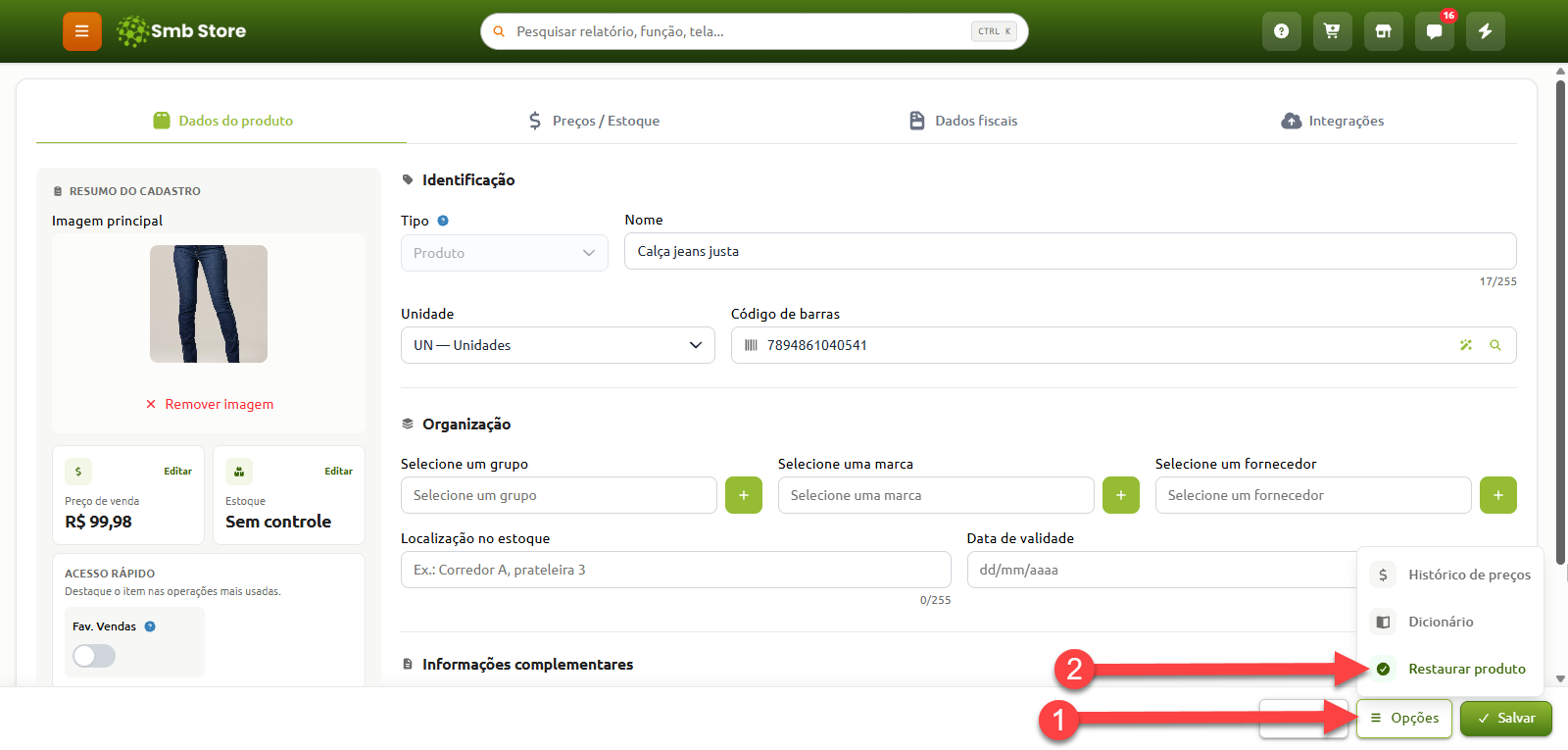Click the Opções button
The image size is (1568, 750).
click(x=1404, y=719)
